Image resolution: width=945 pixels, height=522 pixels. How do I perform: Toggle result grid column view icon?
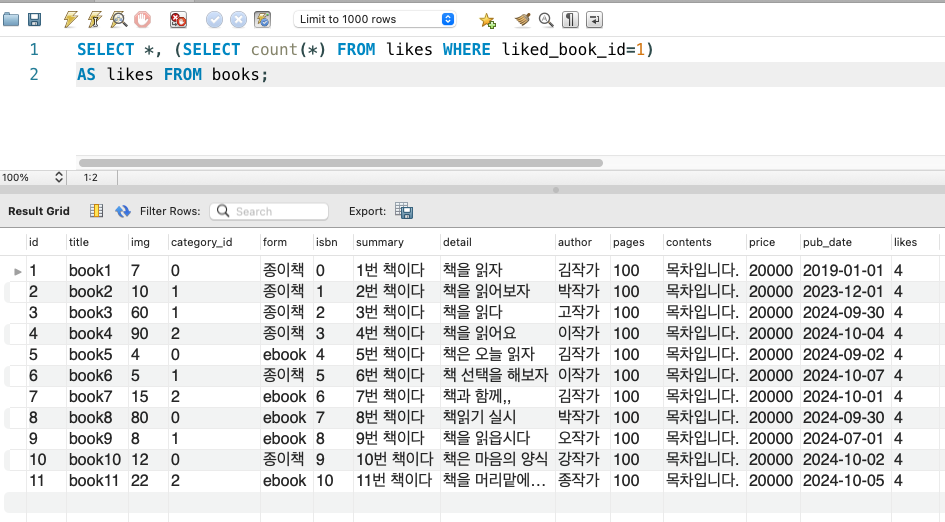[x=96, y=210]
